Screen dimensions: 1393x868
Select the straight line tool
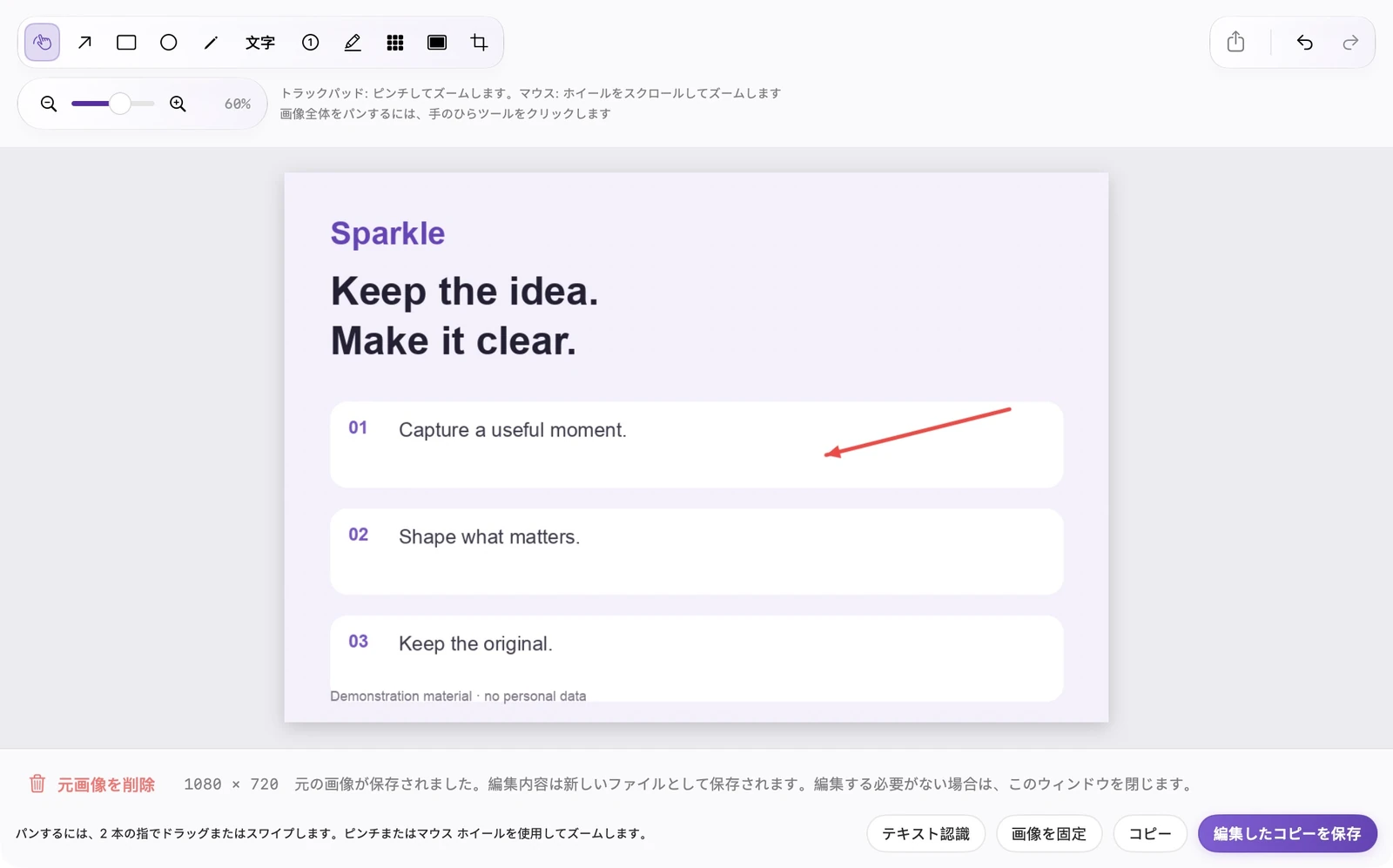pos(211,43)
